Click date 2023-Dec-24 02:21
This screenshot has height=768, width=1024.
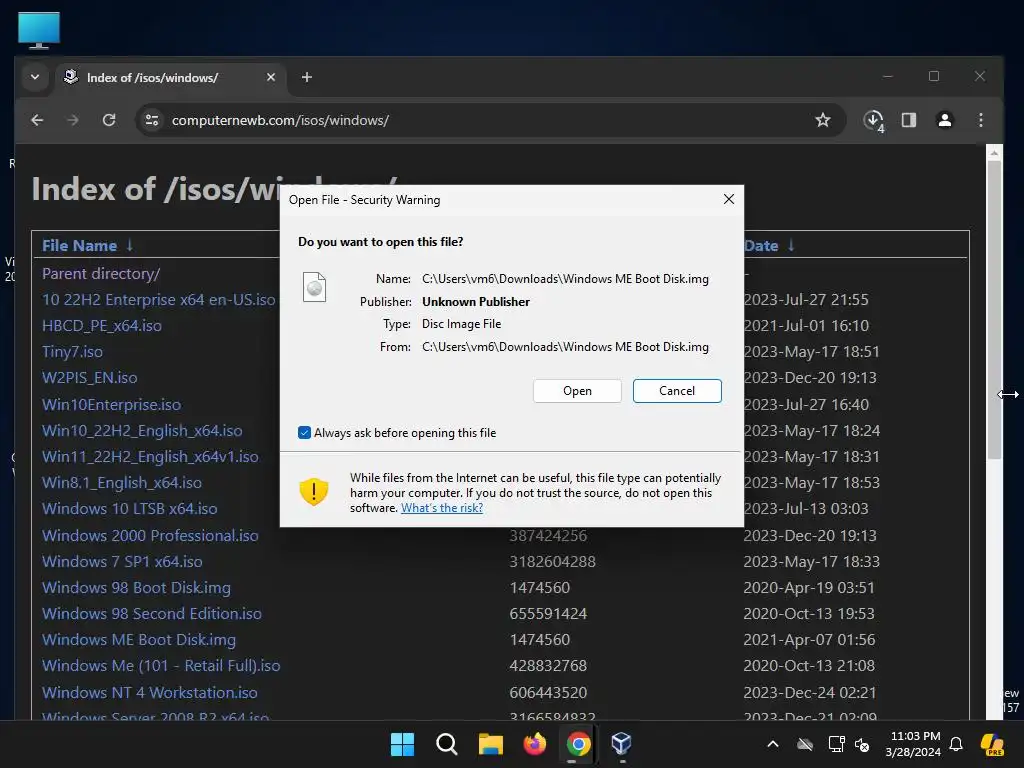810,692
